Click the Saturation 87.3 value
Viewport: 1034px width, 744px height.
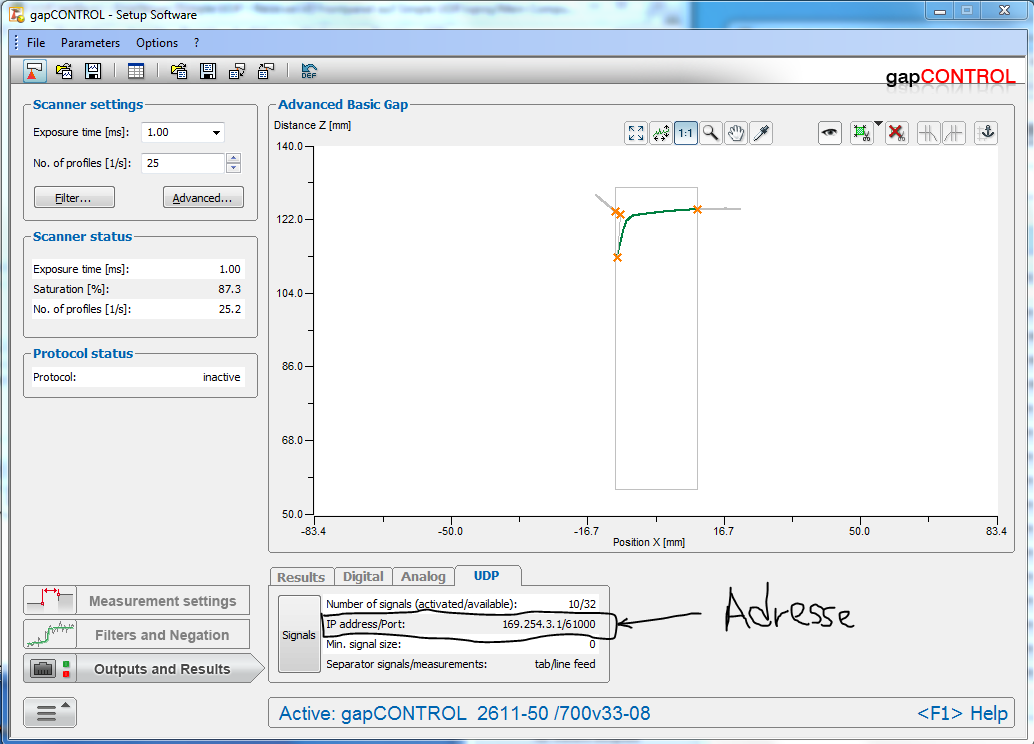(x=229, y=289)
